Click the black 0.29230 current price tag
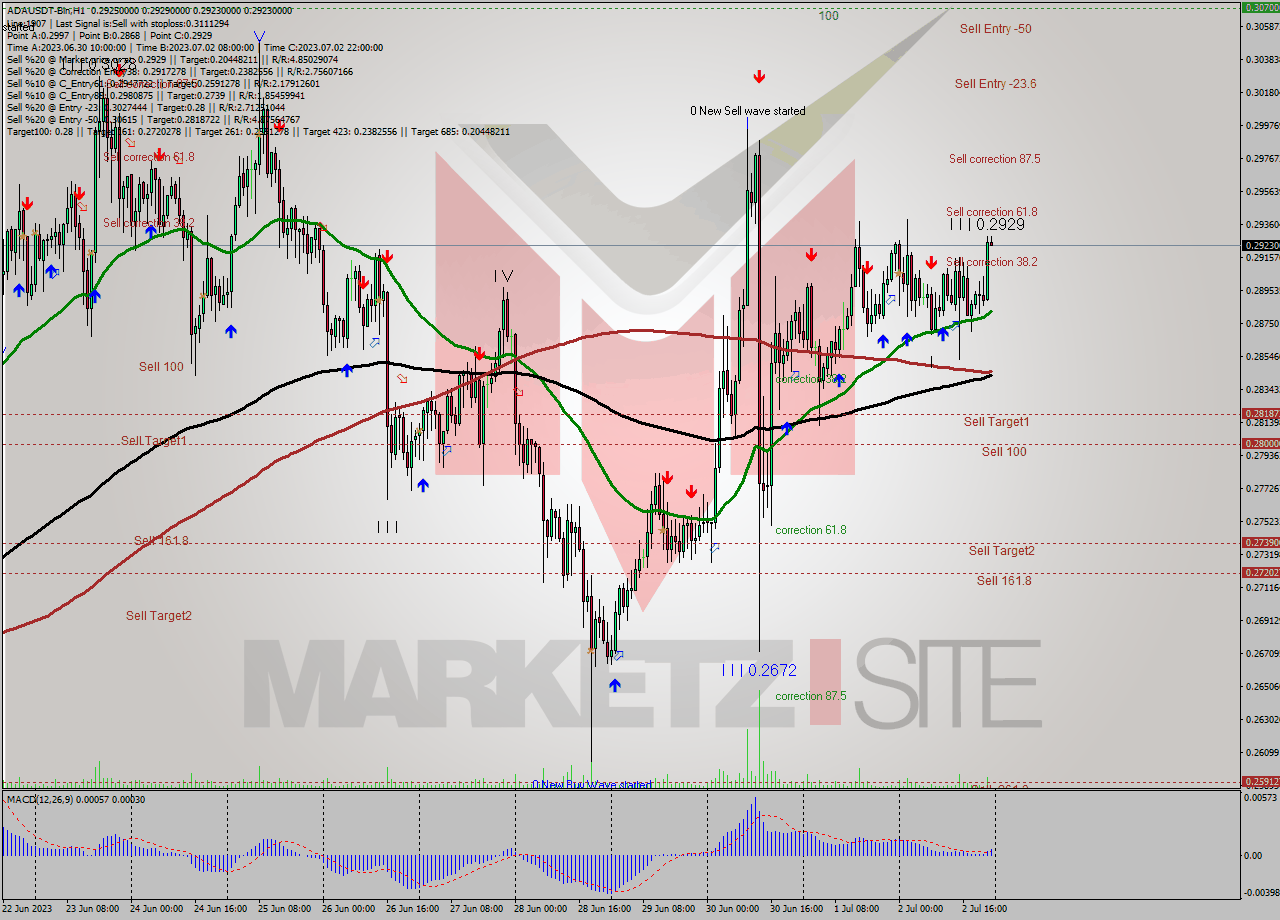The height and width of the screenshot is (920, 1280). tap(1259, 245)
